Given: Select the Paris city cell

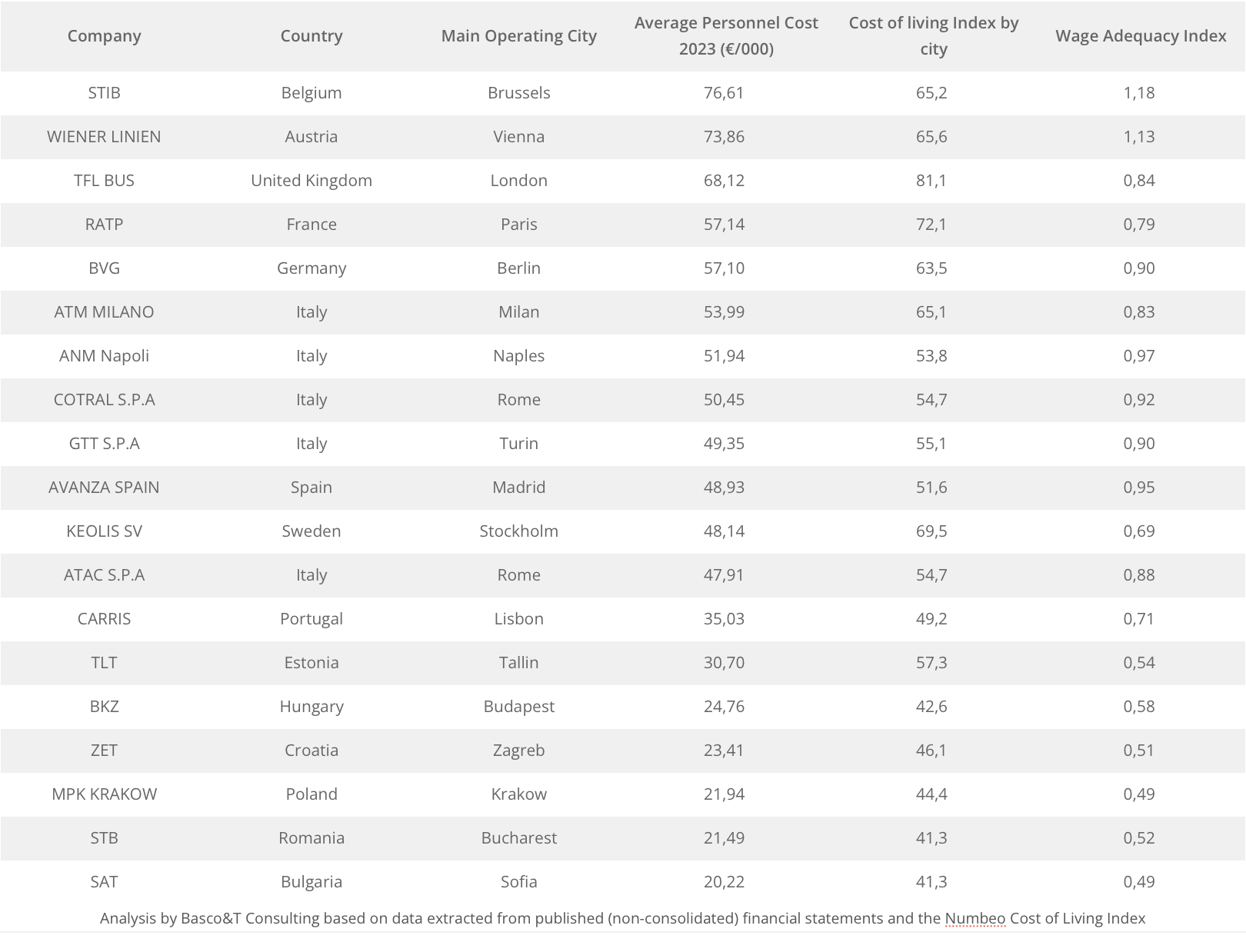Looking at the screenshot, I should pyautogui.click(x=519, y=225).
